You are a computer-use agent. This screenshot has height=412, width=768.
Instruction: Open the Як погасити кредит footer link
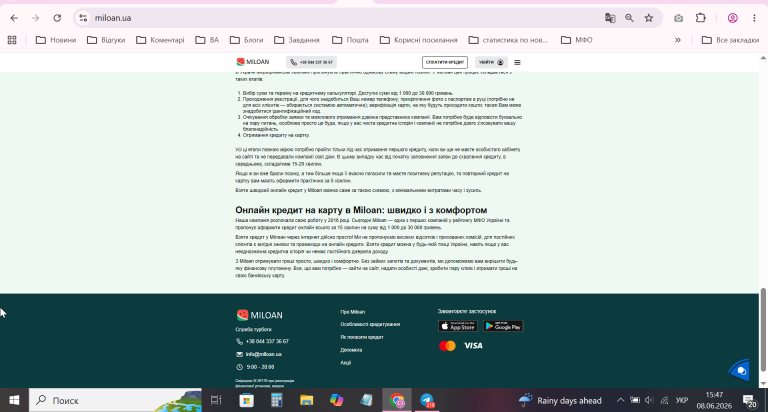point(362,337)
